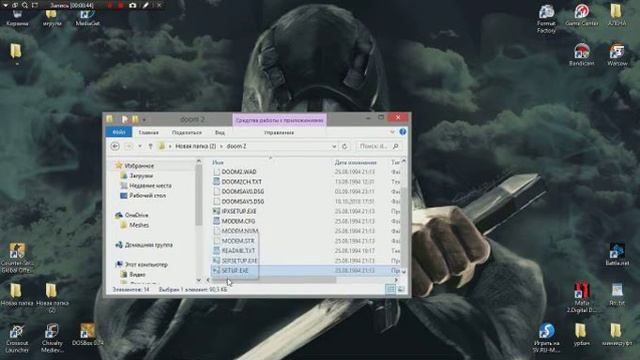Open the Файл tab
Screen dimensions: 640x360
pyautogui.click(x=119, y=132)
